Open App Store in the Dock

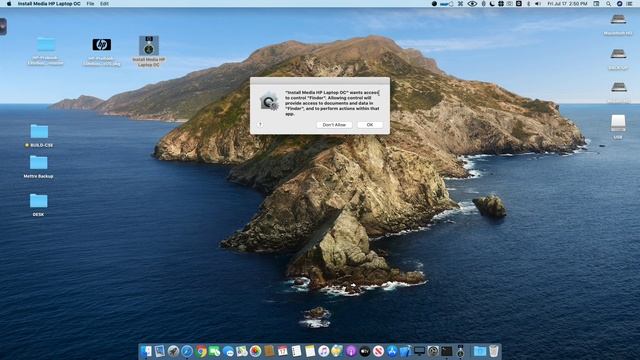[392, 351]
